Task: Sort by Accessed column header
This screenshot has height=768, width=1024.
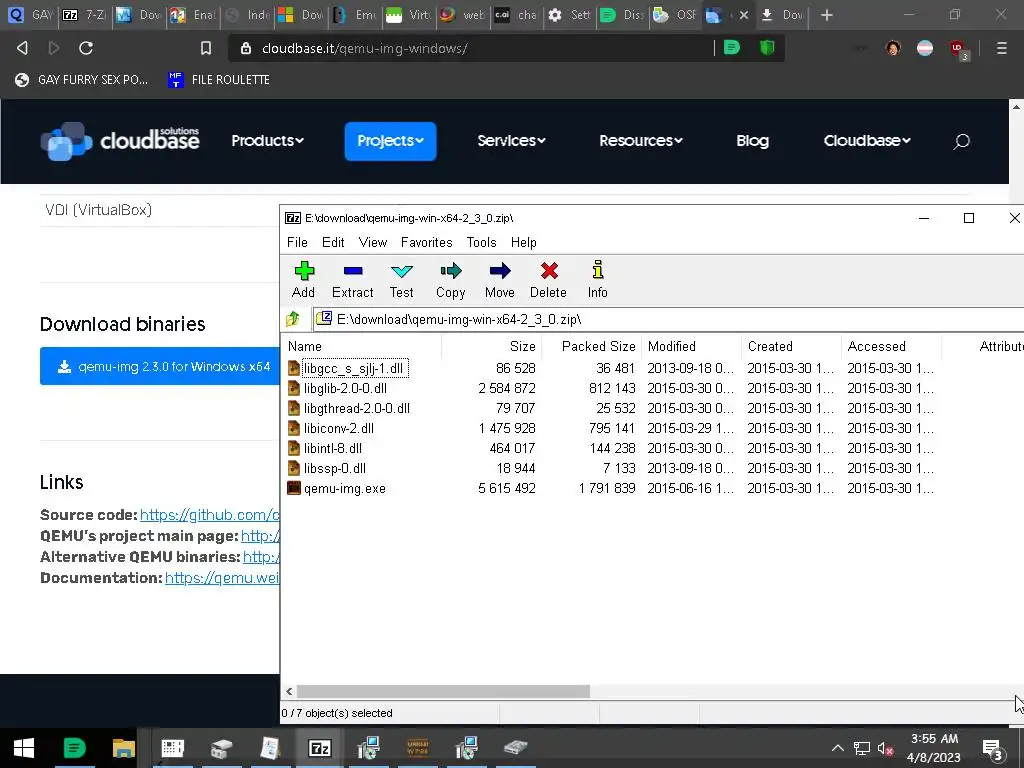Action: point(891,347)
